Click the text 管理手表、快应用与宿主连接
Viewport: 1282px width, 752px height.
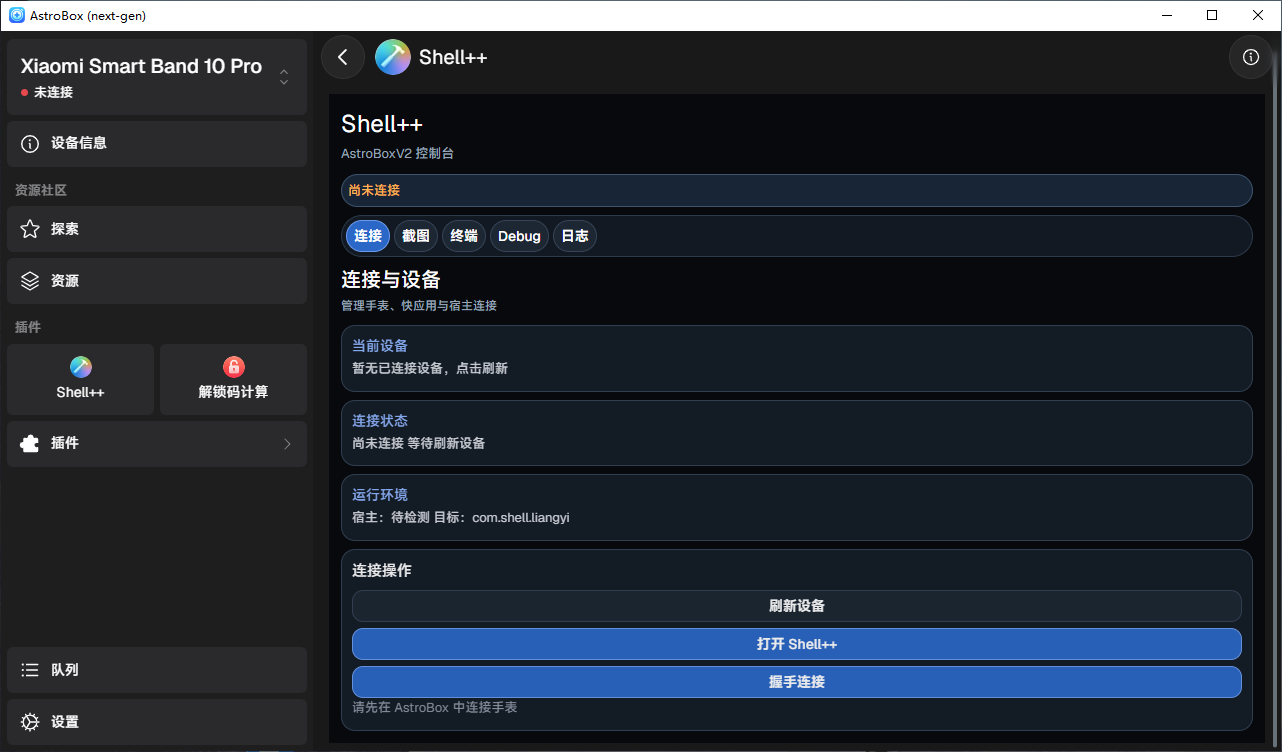tap(419, 306)
